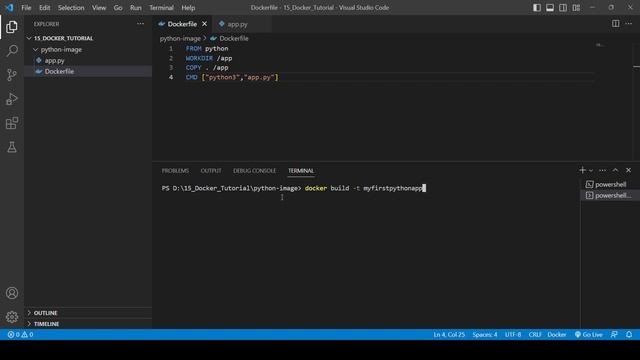Open the Search view in activity bar
The height and width of the screenshot is (360, 640).
click(x=12, y=51)
